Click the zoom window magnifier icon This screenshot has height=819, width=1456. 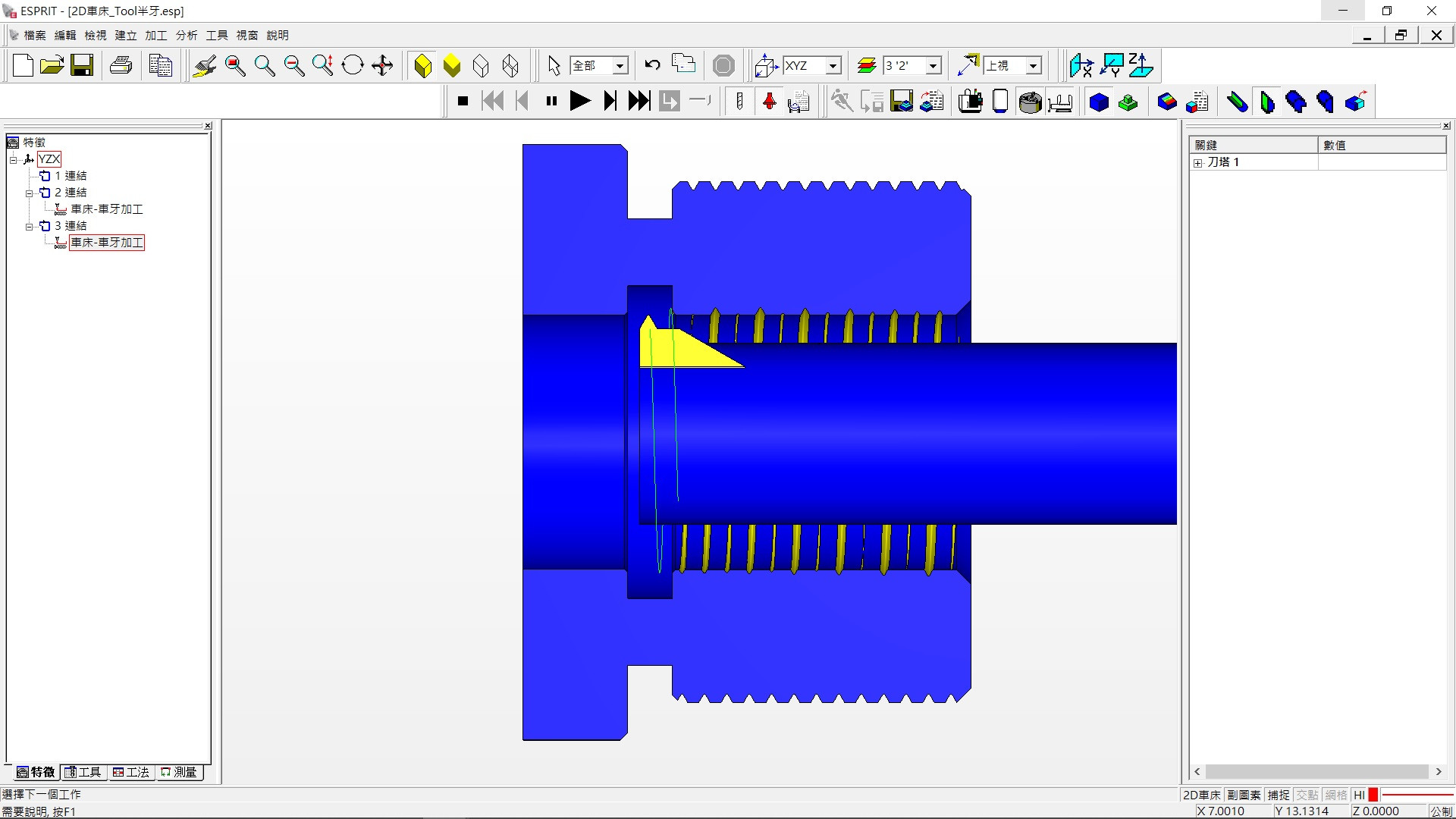click(x=235, y=66)
